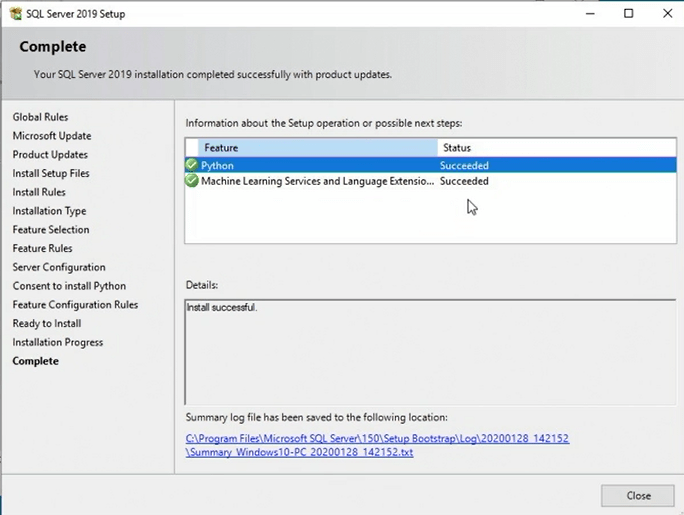
Task: Click the Microsoft Update step
Action: 51,136
